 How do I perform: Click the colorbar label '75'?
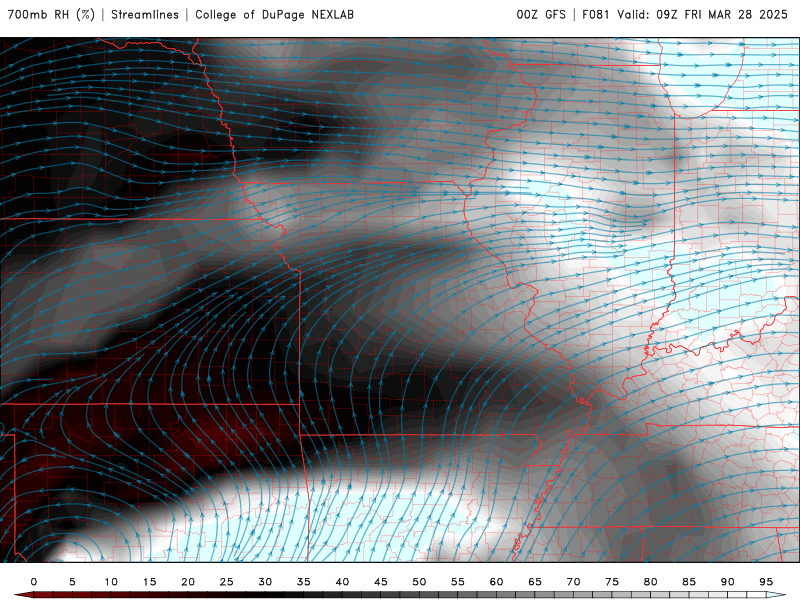point(612,582)
